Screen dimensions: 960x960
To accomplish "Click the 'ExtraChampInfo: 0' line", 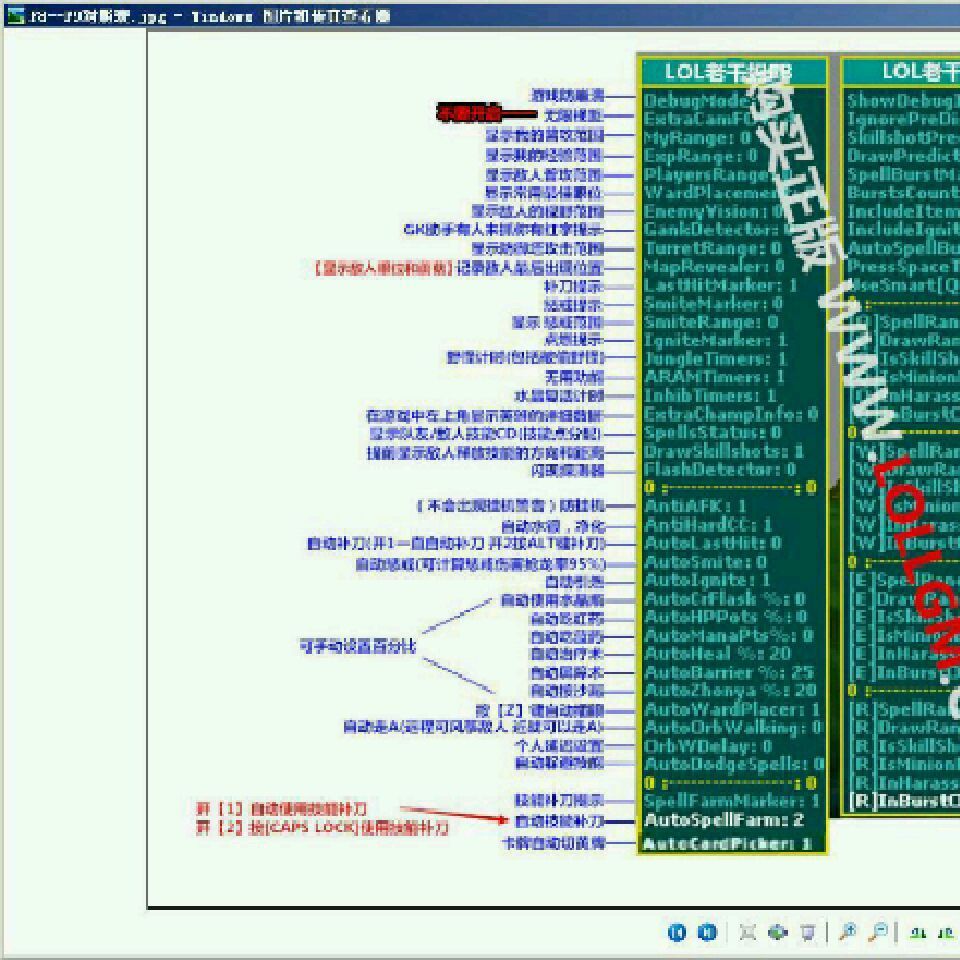I will point(730,414).
